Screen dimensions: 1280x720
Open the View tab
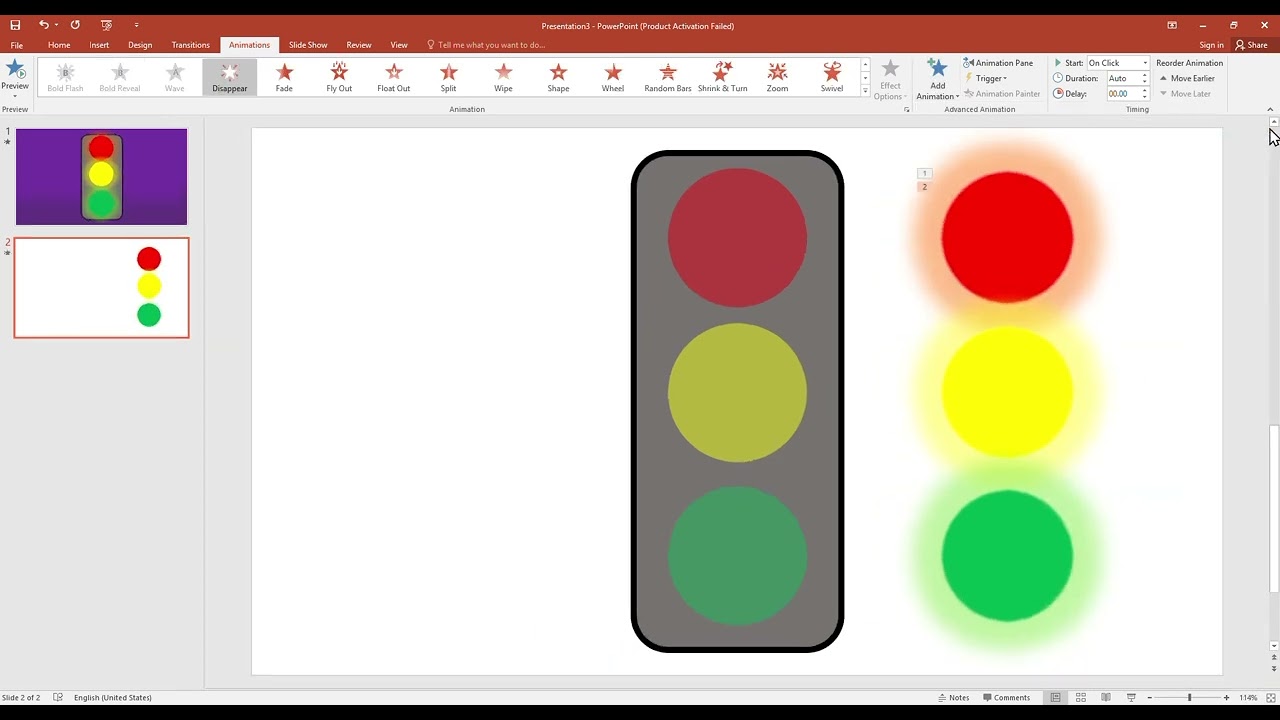(399, 45)
